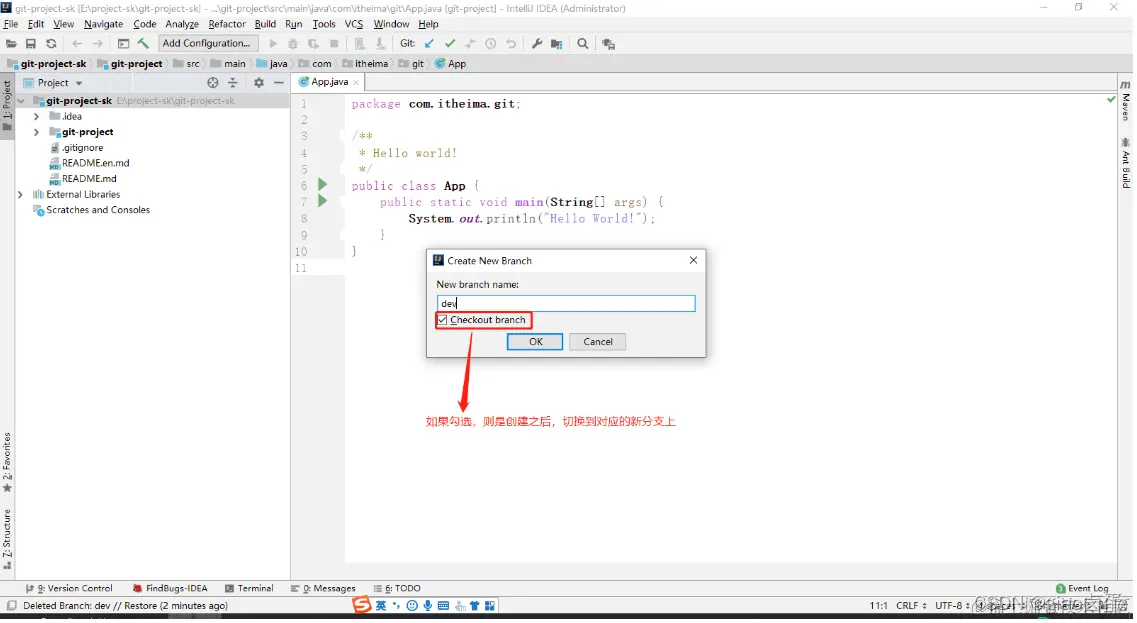Click the Git Show History clock icon
This screenshot has height=623, width=1137.
click(x=491, y=44)
